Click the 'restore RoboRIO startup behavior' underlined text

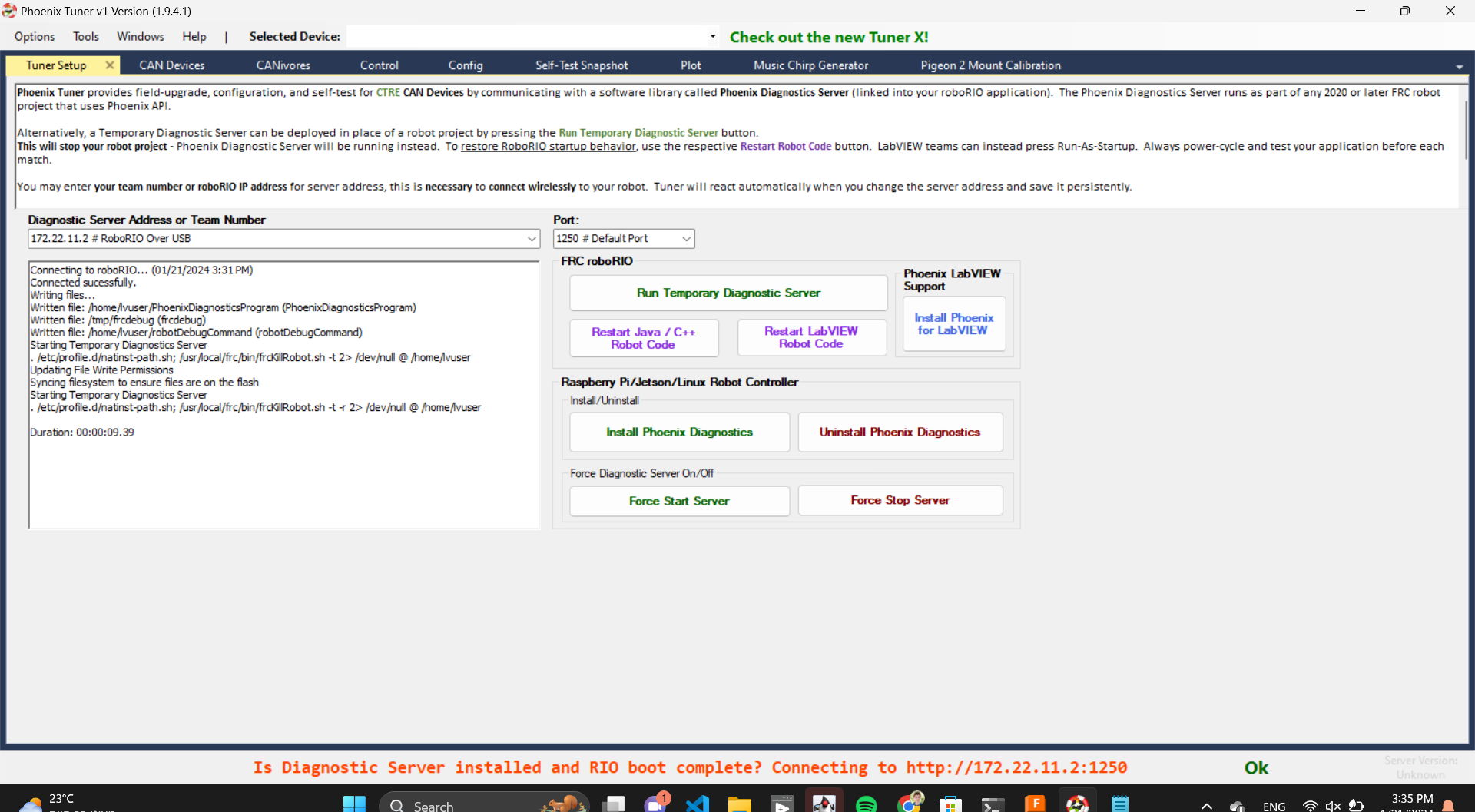pos(548,146)
